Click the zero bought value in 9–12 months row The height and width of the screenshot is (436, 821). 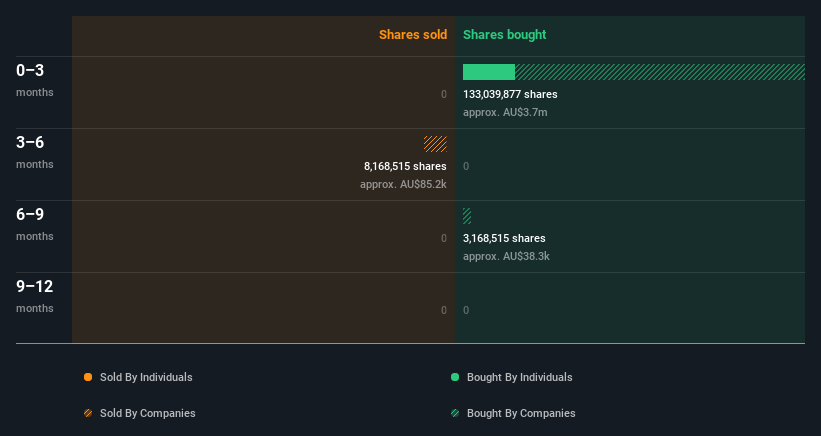click(x=466, y=310)
